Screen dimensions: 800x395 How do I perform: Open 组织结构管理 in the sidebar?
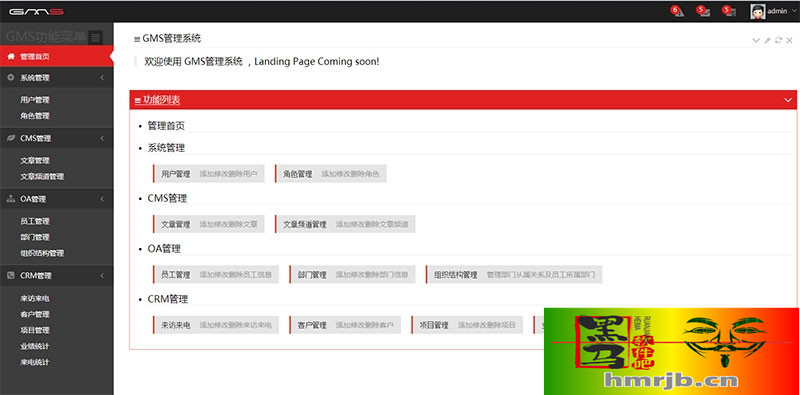[x=42, y=253]
